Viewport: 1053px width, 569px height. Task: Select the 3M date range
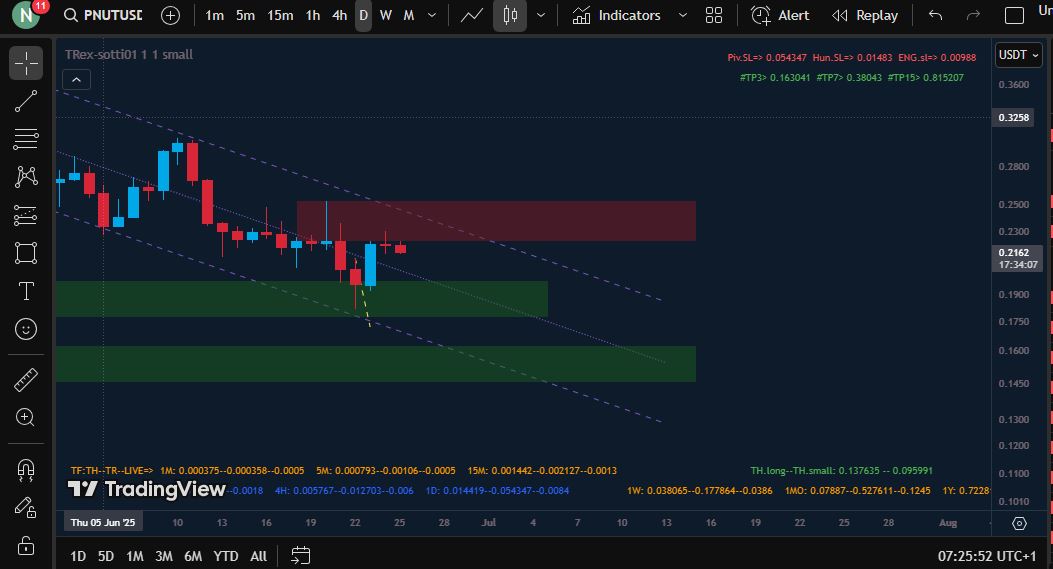[164, 556]
